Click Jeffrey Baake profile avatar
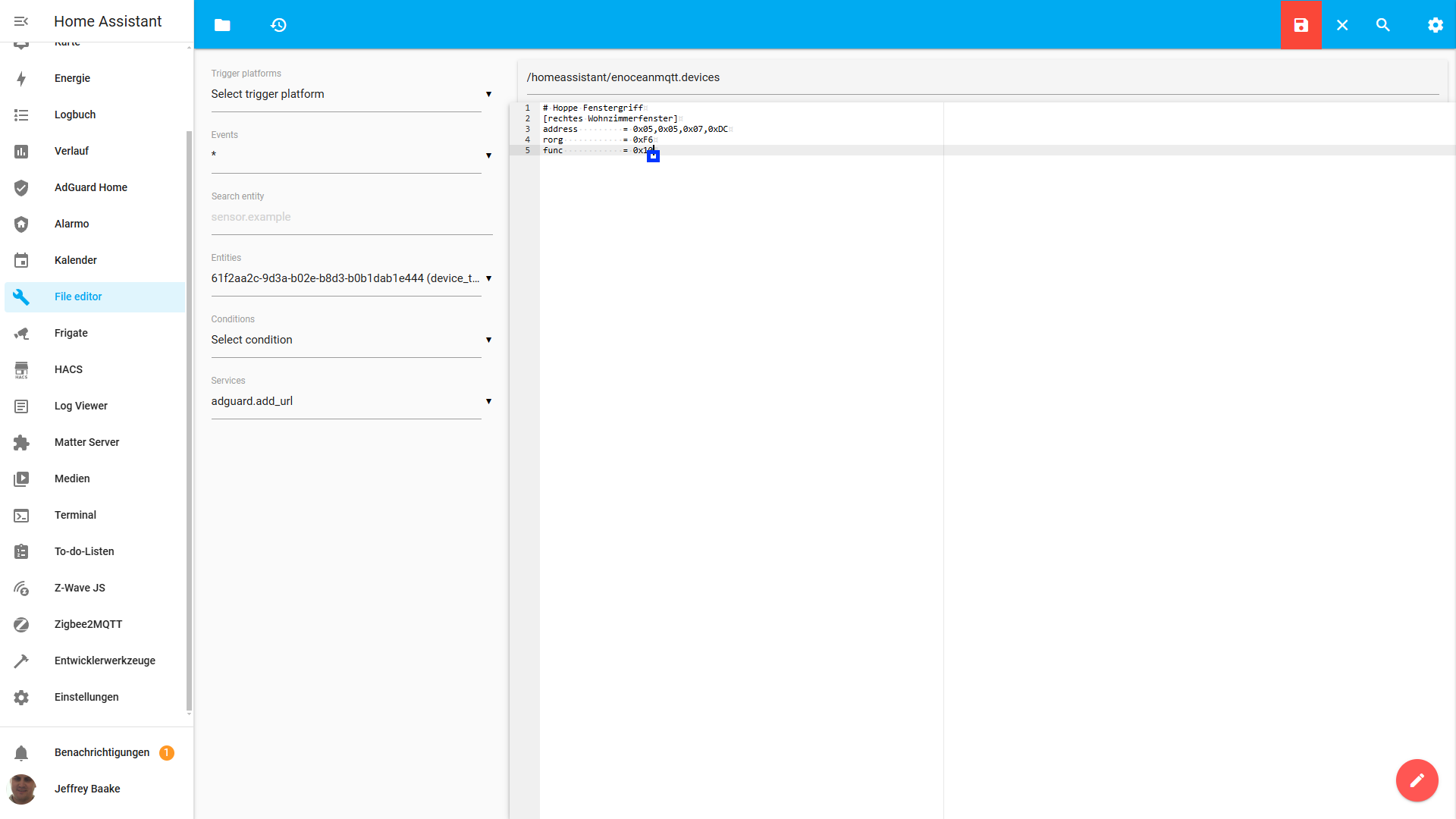1456x819 pixels. coord(21,789)
